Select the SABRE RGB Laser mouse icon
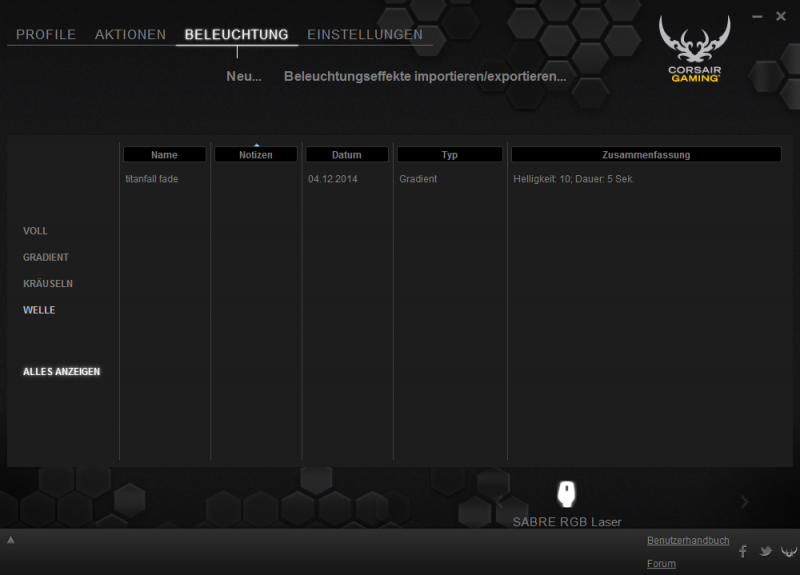 point(566,494)
